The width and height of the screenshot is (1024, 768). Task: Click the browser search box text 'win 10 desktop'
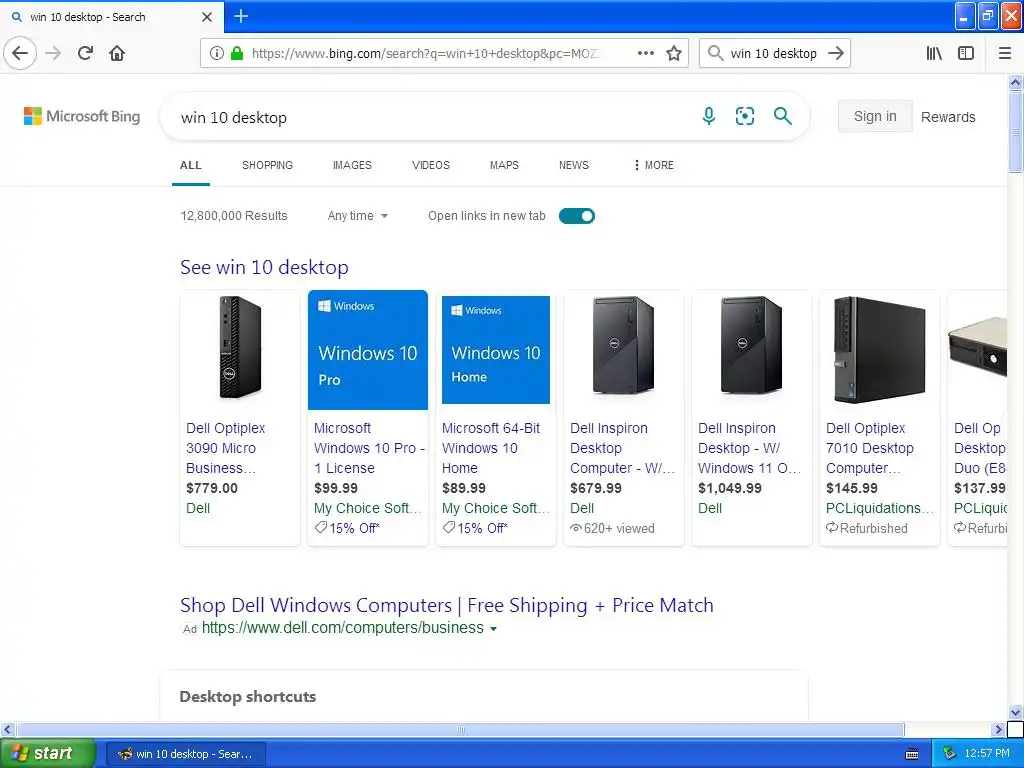tap(773, 54)
